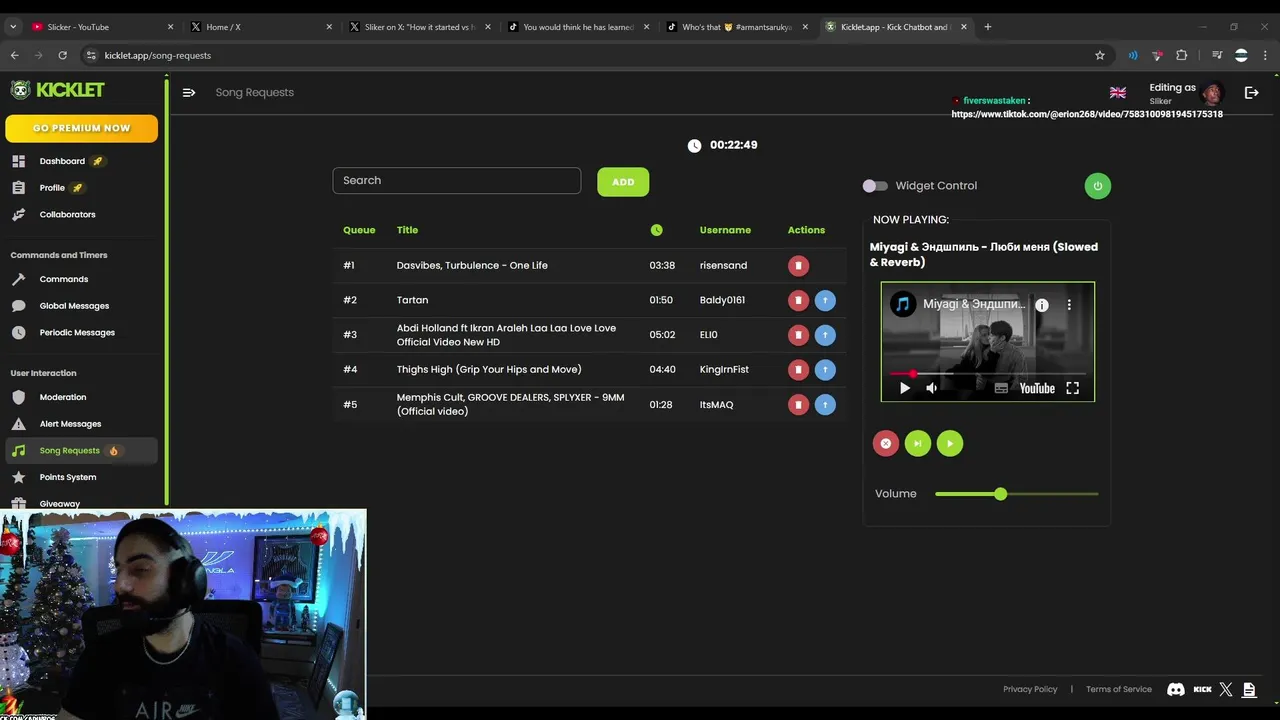Image resolution: width=1280 pixels, height=720 pixels.
Task: Open tab search dropdown arrow
Action: [x=13, y=27]
